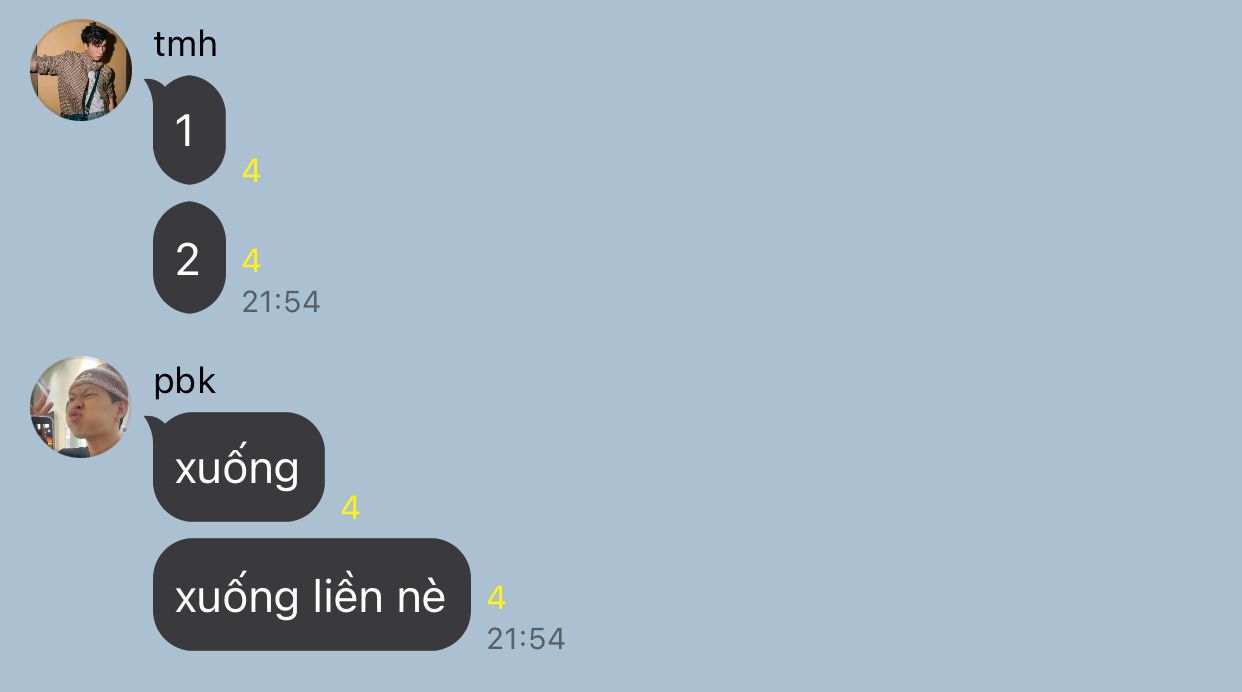The image size is (1242, 692).
Task: Select the single-word xuống message bubble
Action: point(238,467)
